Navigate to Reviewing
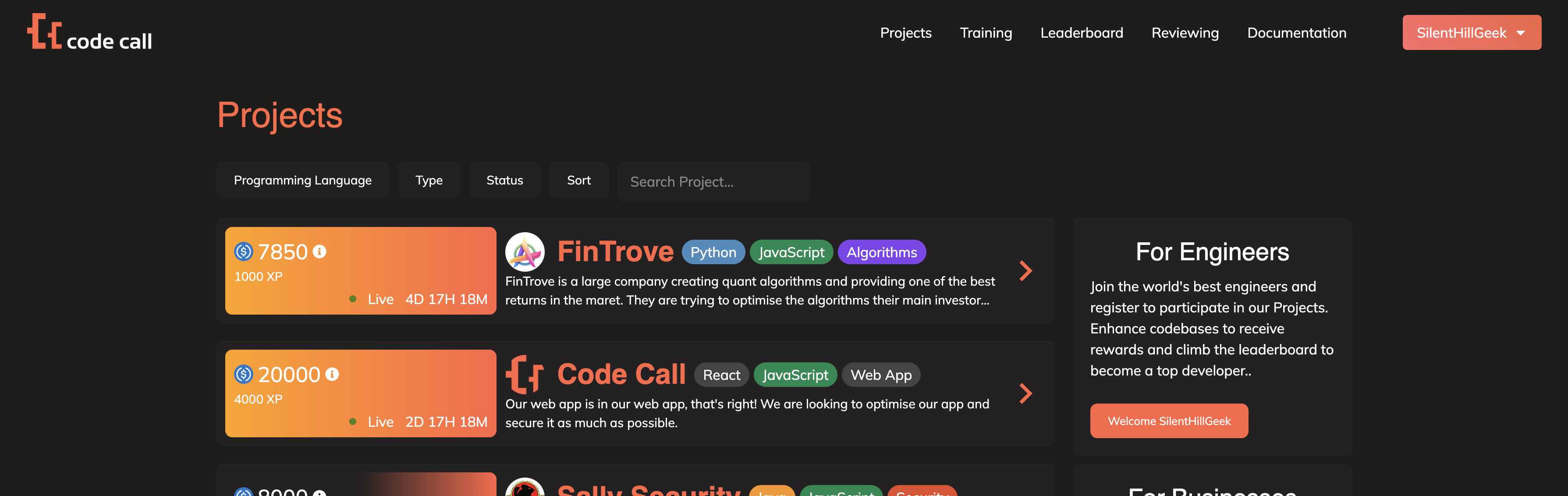The height and width of the screenshot is (496, 1568). pyautogui.click(x=1185, y=33)
